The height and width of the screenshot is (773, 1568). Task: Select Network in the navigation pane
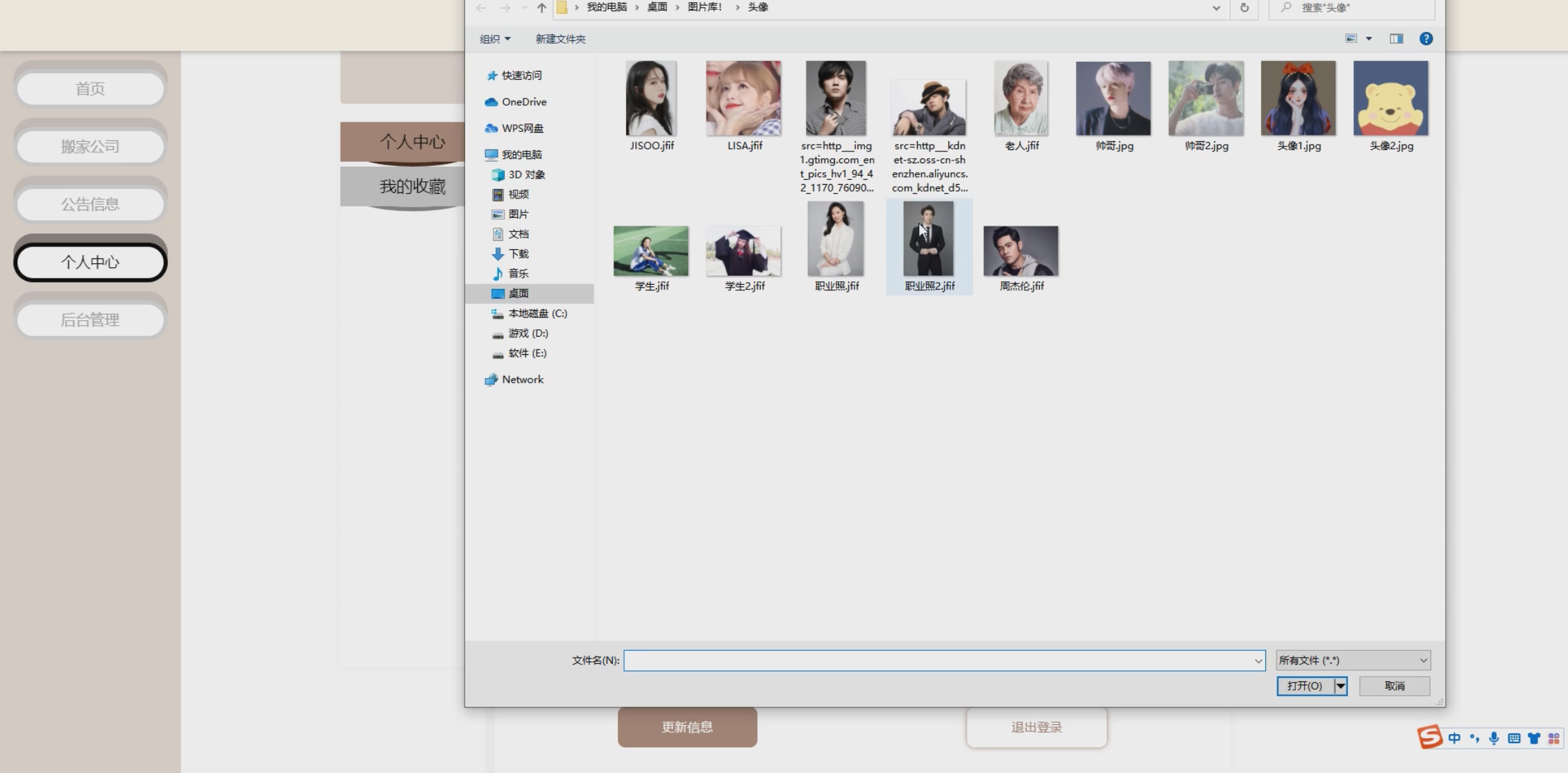point(514,380)
